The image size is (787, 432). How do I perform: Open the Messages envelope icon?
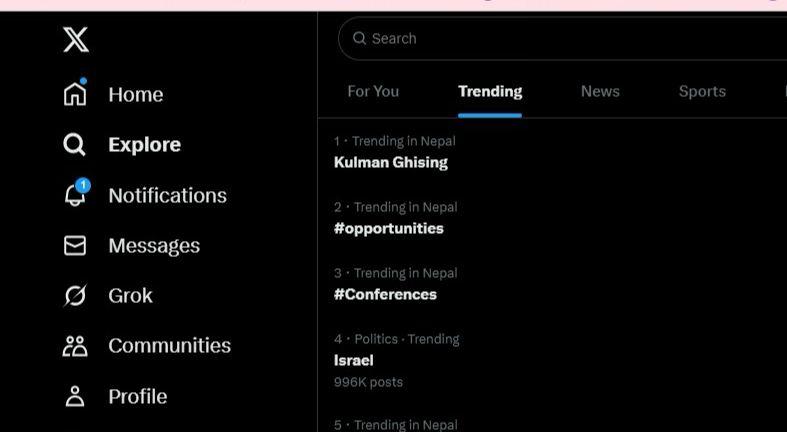(75, 245)
